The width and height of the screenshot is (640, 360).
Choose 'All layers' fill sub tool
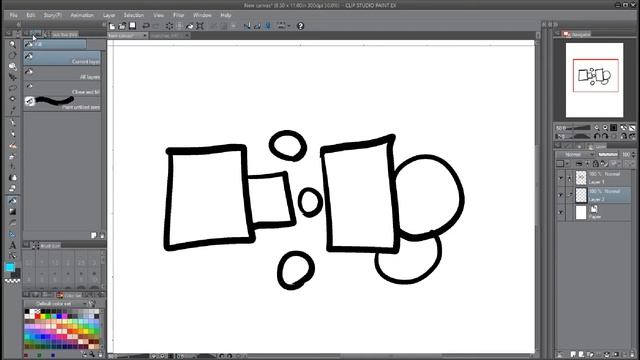(62, 73)
